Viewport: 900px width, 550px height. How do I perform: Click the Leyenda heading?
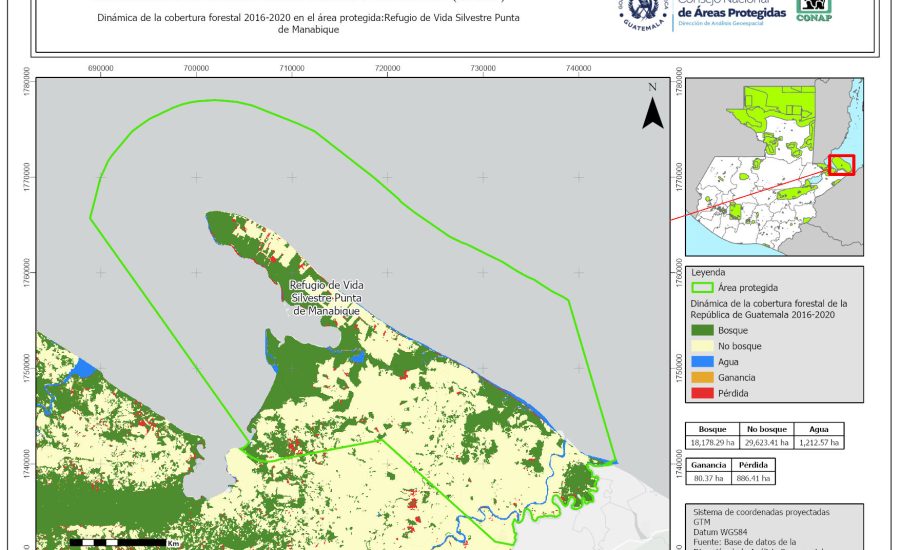coord(706,271)
